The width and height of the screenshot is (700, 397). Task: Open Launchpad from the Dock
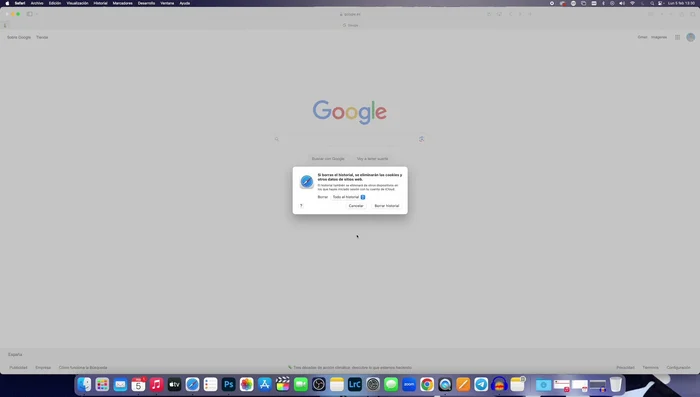tap(102, 384)
